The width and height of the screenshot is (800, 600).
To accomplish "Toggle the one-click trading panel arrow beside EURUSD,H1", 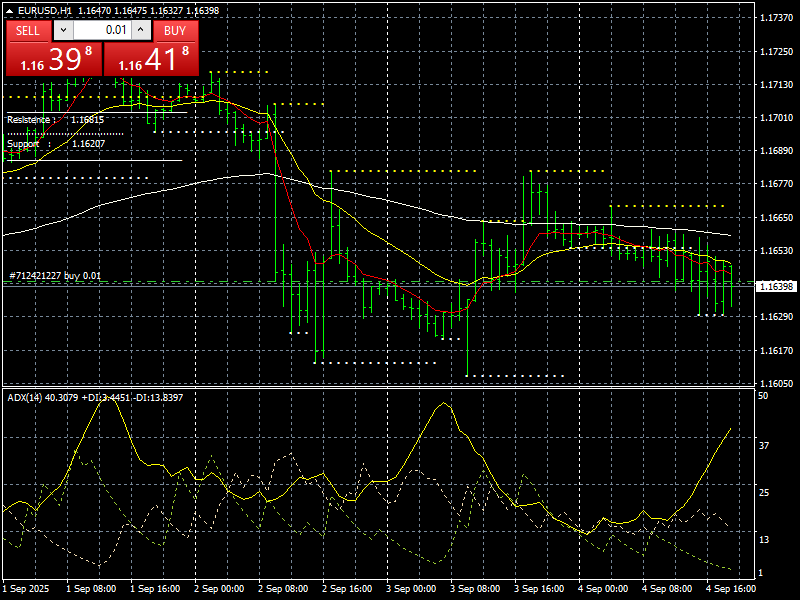I will [x=10, y=10].
